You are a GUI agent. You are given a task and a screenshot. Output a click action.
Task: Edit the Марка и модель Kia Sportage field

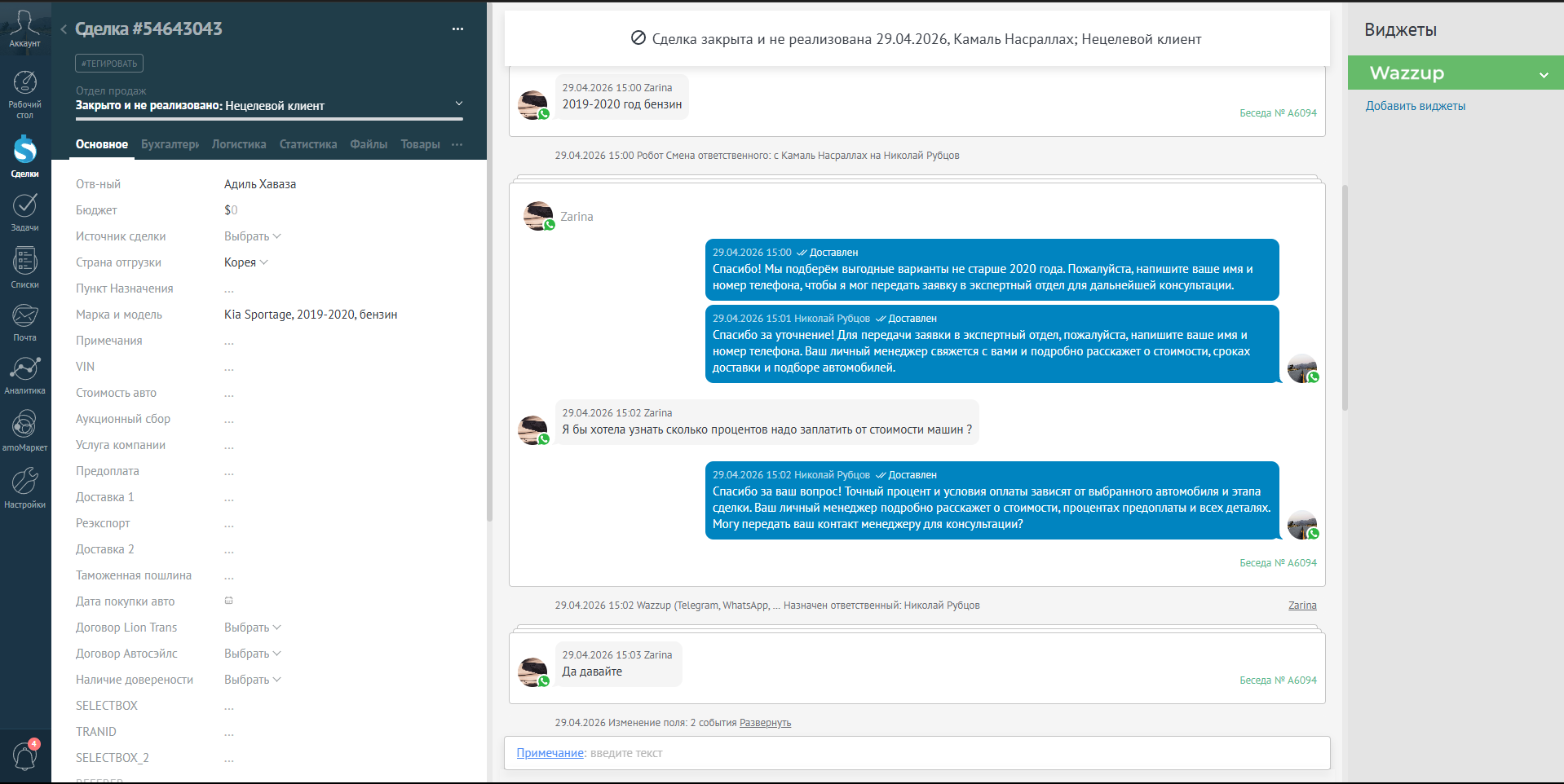click(x=311, y=315)
